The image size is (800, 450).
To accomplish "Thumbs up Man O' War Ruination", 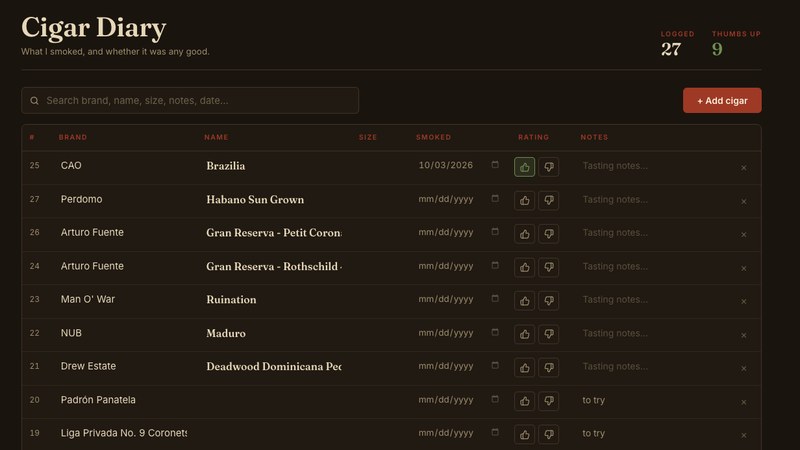I will [x=524, y=301].
